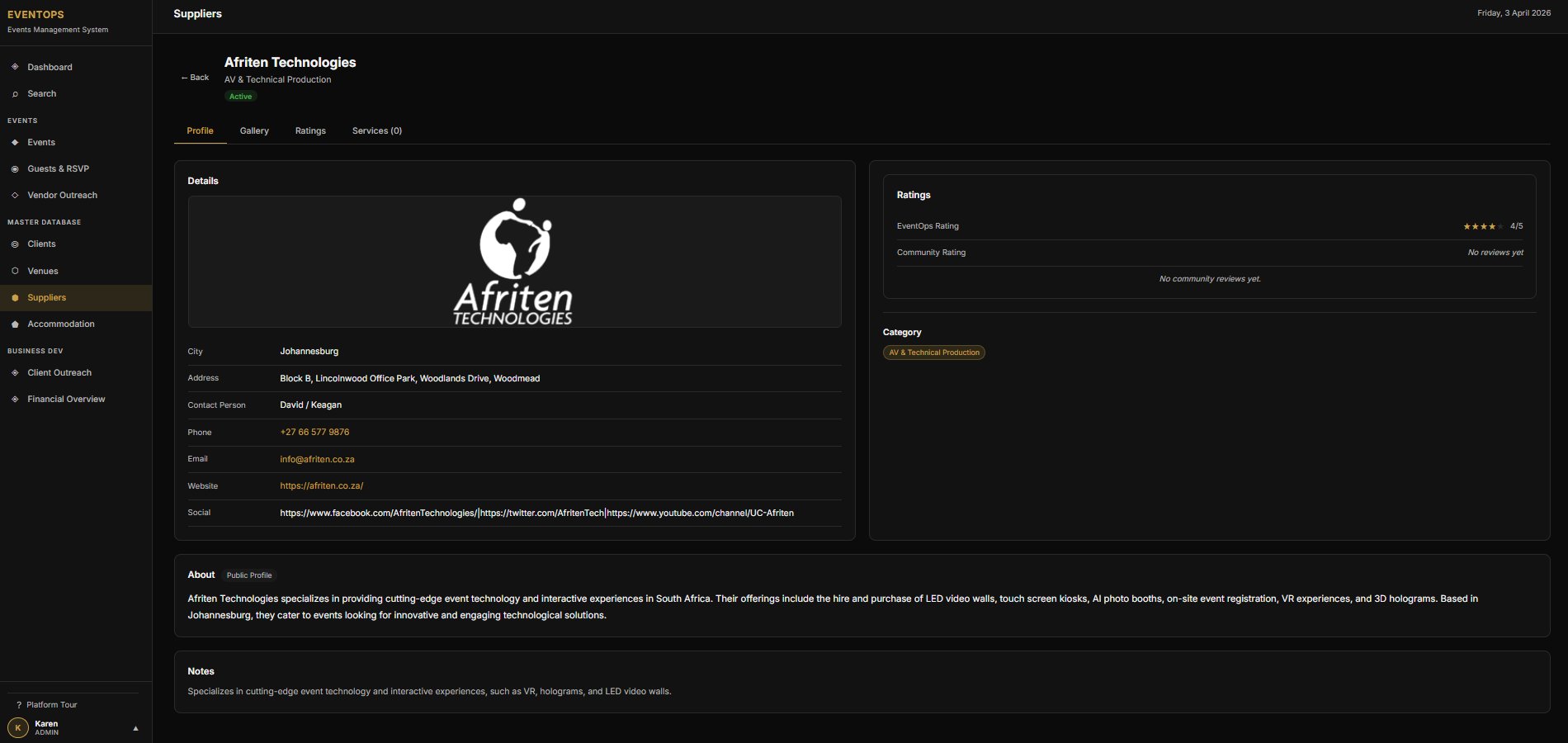The height and width of the screenshot is (743, 1568).
Task: Click the YouTube channel UC-Afriten URL
Action: 701,513
